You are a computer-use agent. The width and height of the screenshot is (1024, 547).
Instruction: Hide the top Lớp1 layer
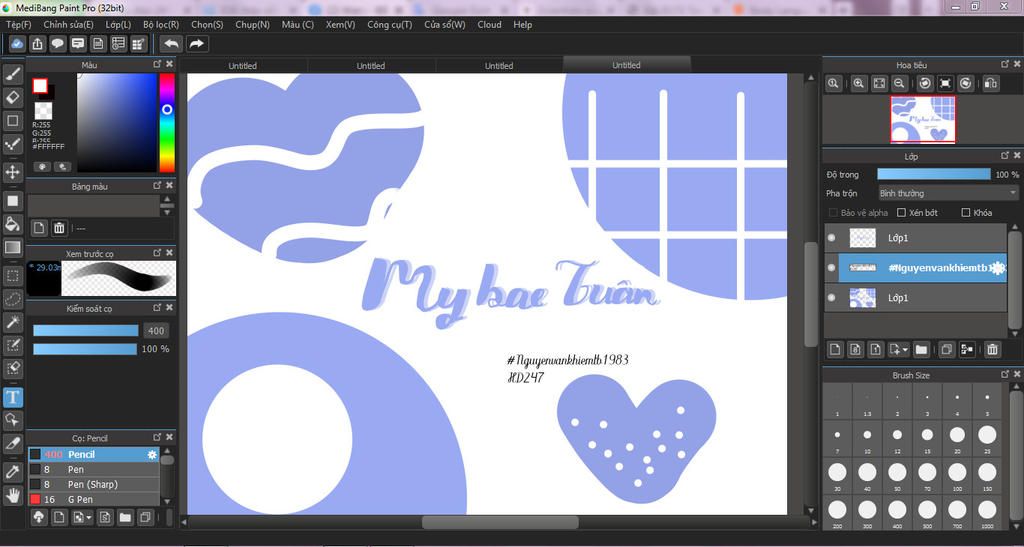tap(831, 238)
